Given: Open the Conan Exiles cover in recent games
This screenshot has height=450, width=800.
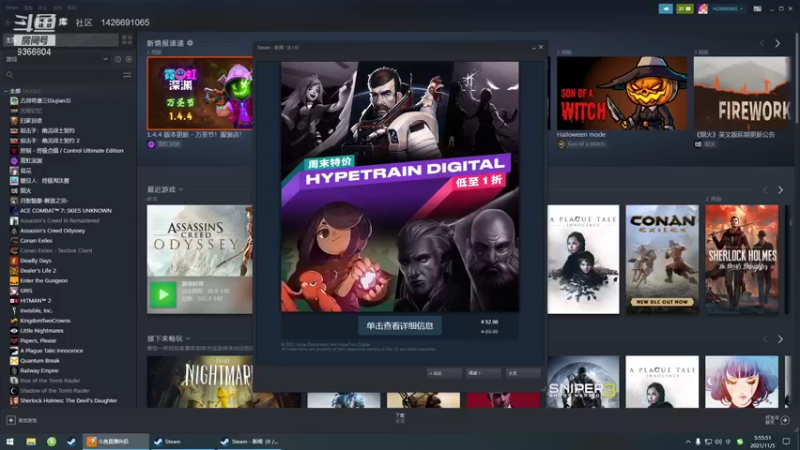Looking at the screenshot, I should (662, 259).
